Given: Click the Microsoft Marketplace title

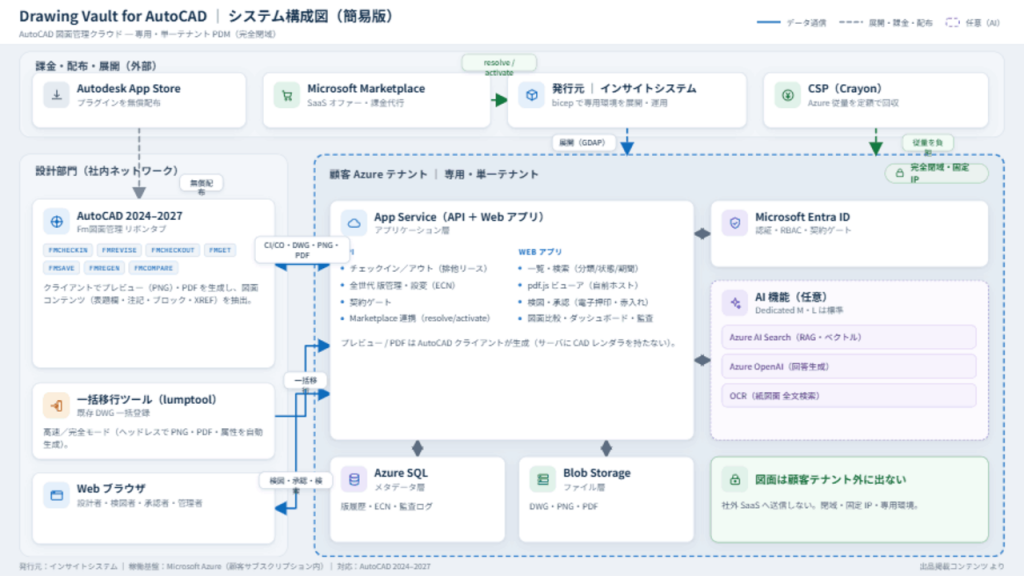Looking at the screenshot, I should click(x=366, y=89).
